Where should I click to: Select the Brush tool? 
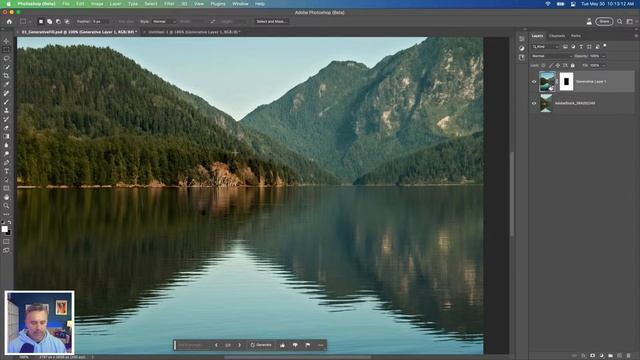click(x=6, y=102)
